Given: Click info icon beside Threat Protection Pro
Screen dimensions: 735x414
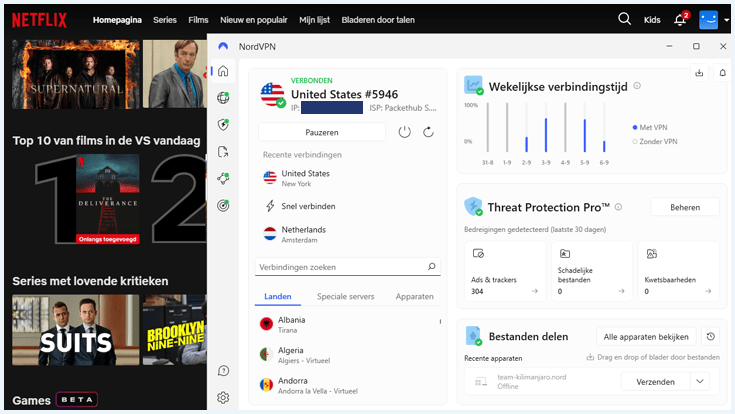Looking at the screenshot, I should coord(618,207).
